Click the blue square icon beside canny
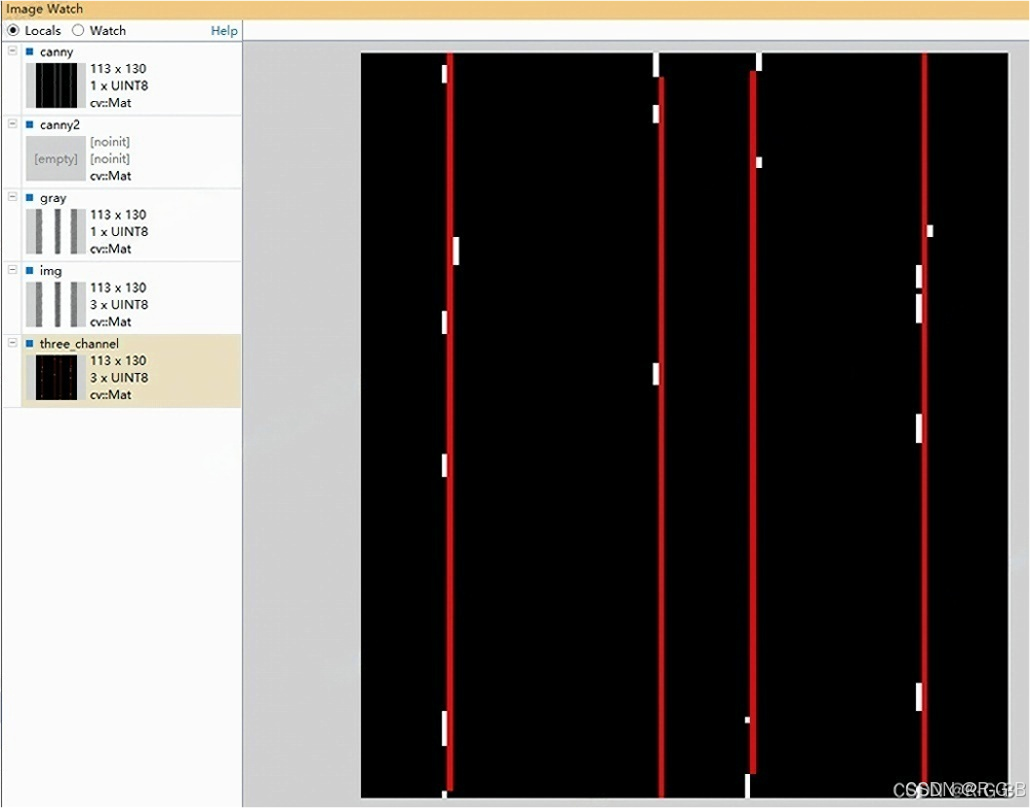 click(30, 51)
